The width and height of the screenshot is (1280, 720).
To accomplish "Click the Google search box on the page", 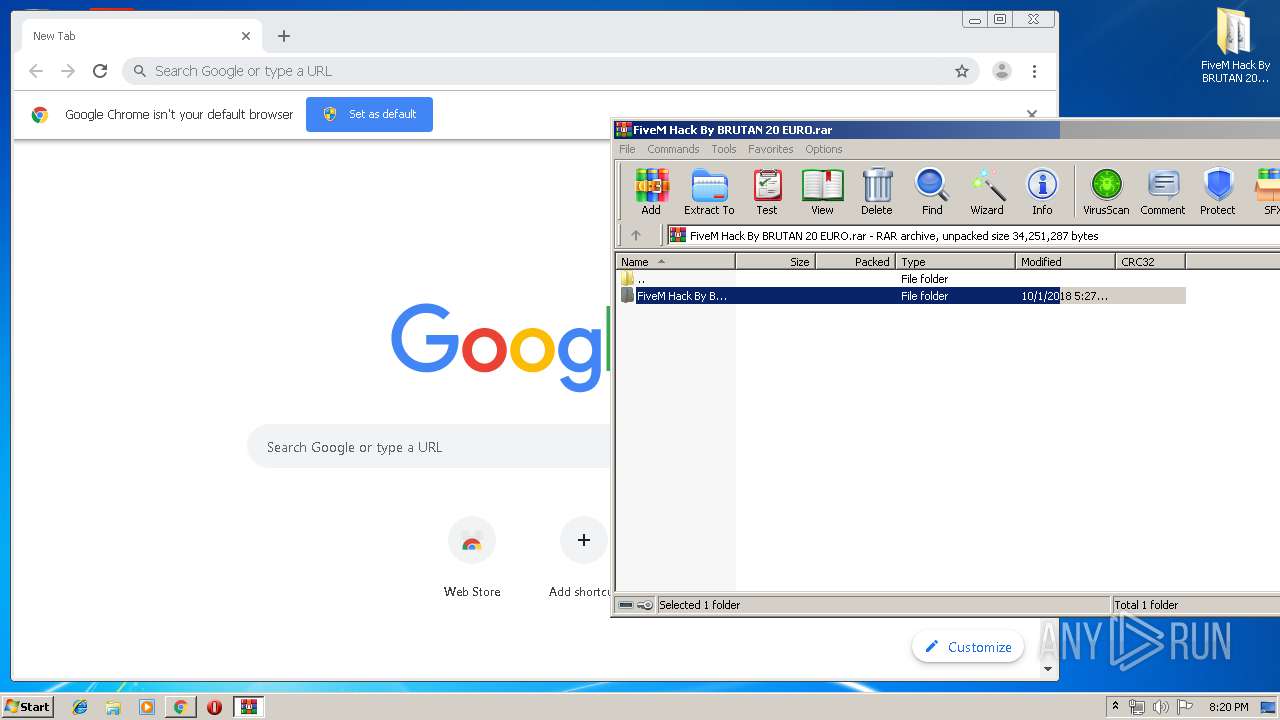I will (x=430, y=447).
